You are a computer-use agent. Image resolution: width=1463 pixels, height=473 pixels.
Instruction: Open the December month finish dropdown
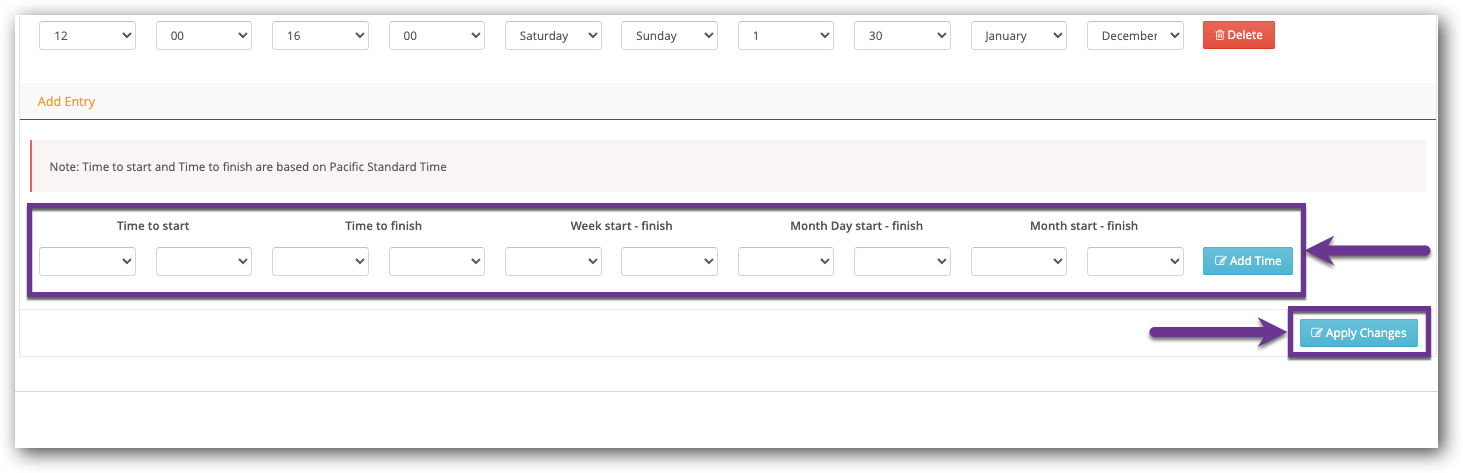[1135, 35]
